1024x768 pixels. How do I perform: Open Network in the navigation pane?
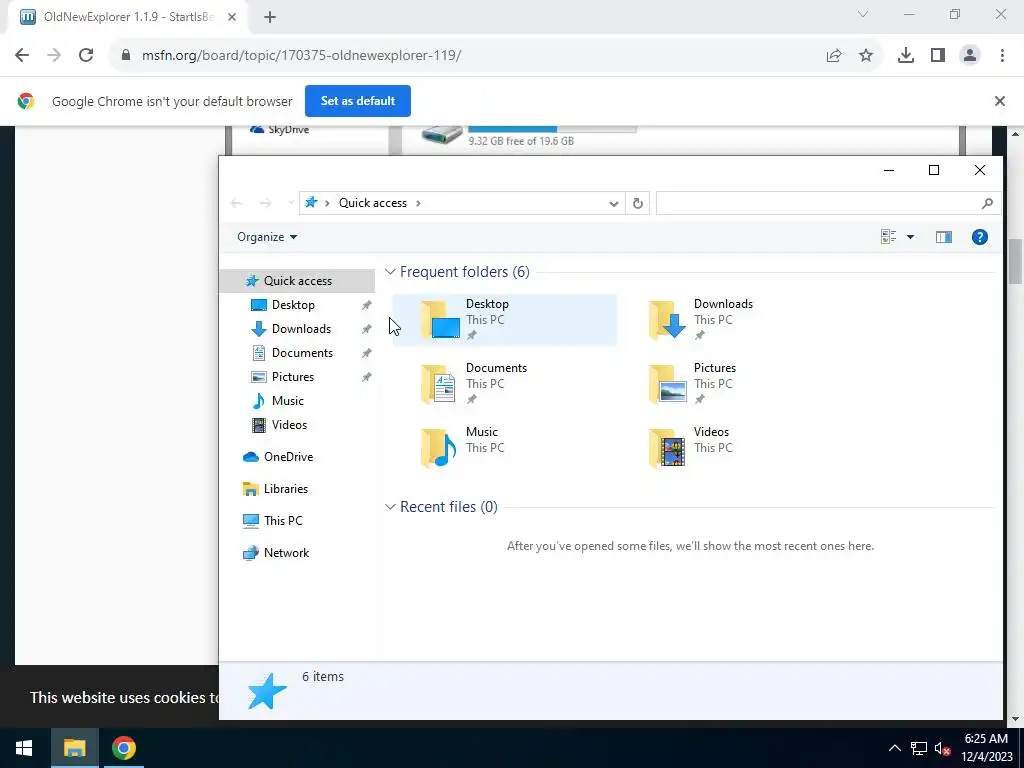[297, 553]
